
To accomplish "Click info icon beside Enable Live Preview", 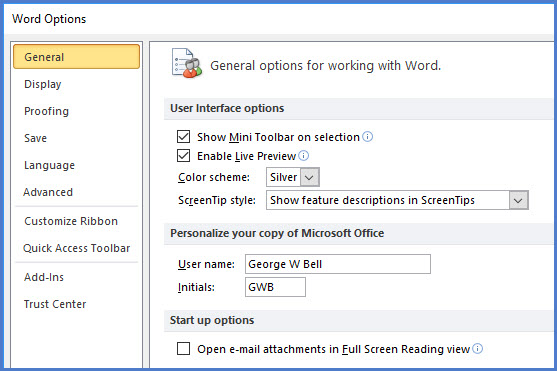I will click(x=304, y=155).
